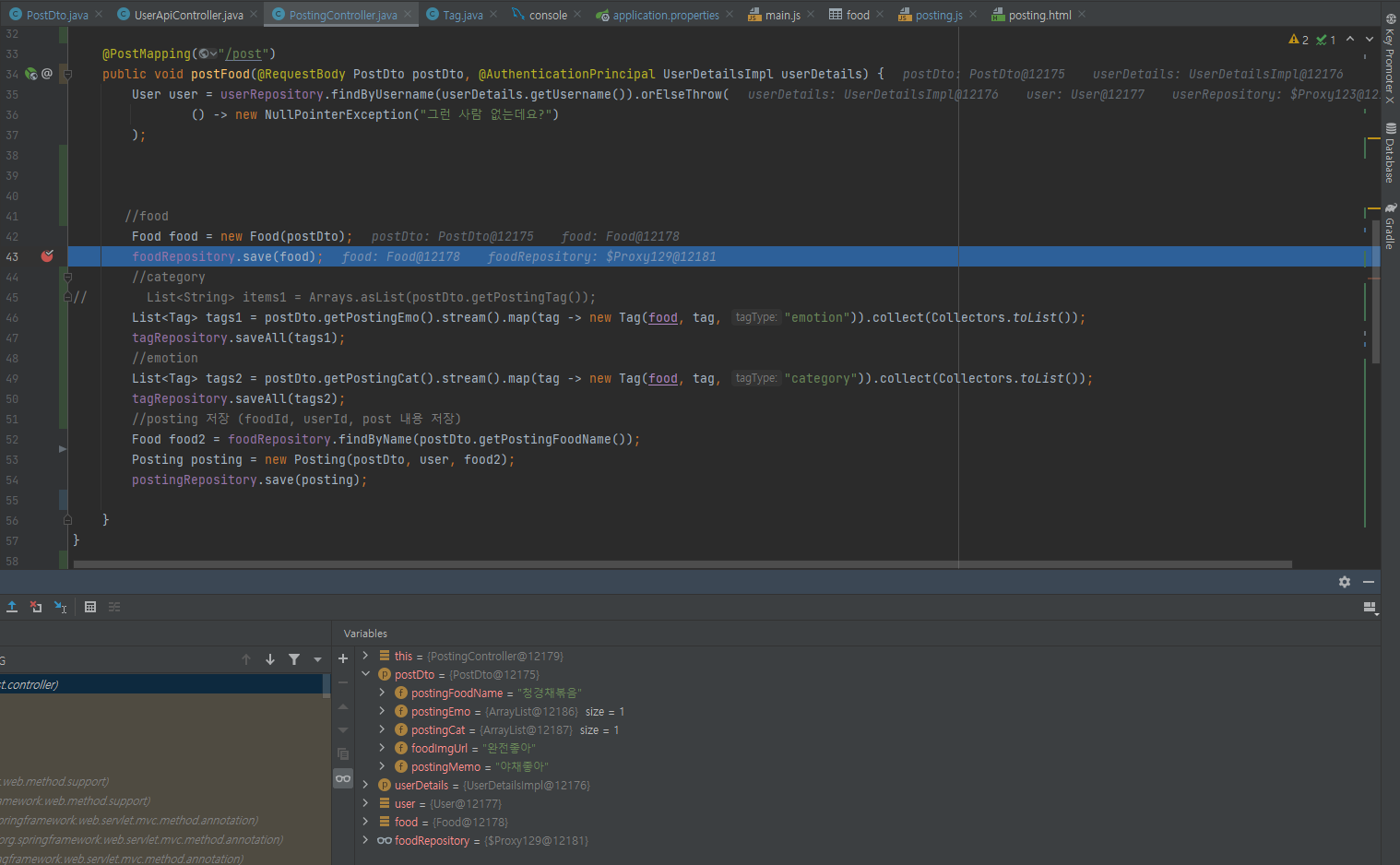Viewport: 1400px width, 865px height.
Task: Show the warnings indicator with 2 problems
Action: (1299, 40)
